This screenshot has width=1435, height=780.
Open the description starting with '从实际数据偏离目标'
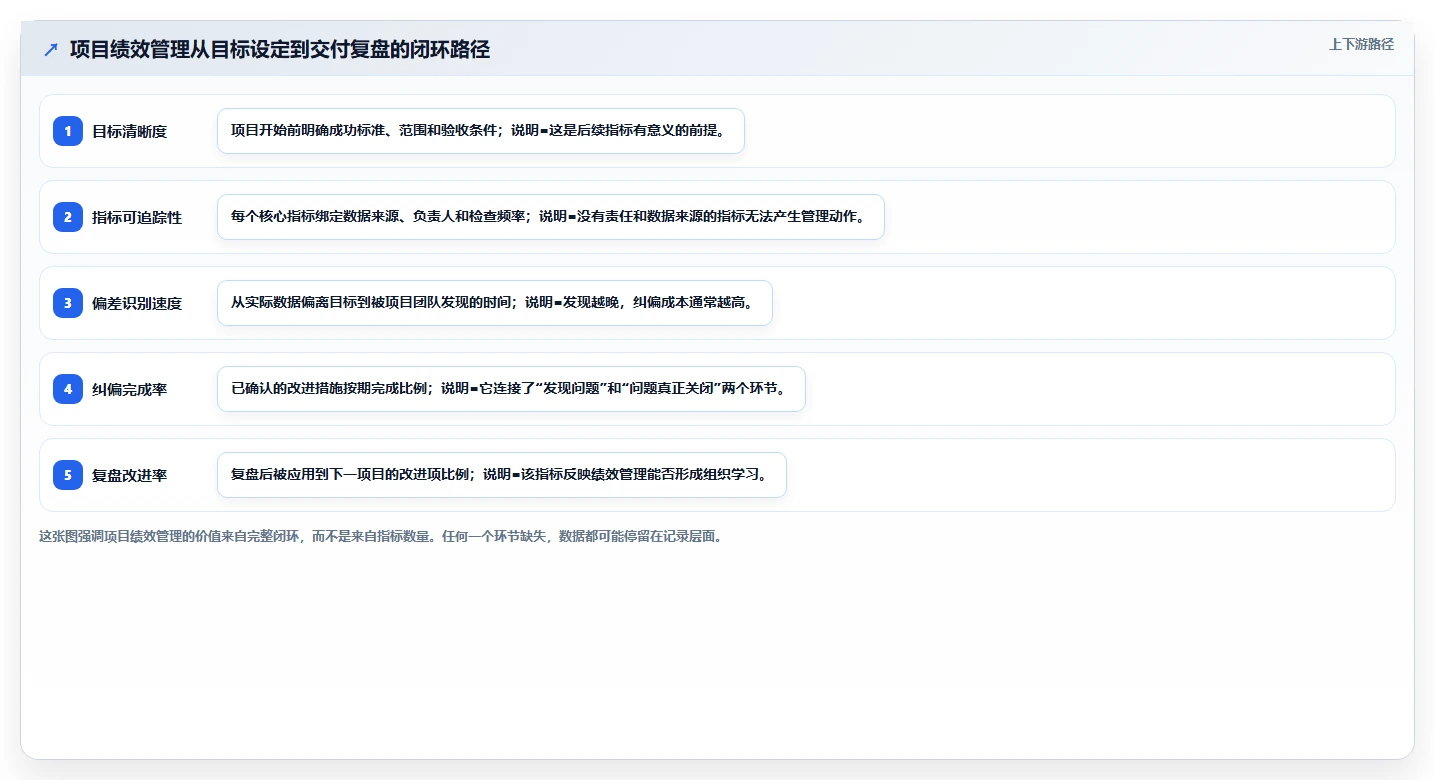(x=495, y=303)
